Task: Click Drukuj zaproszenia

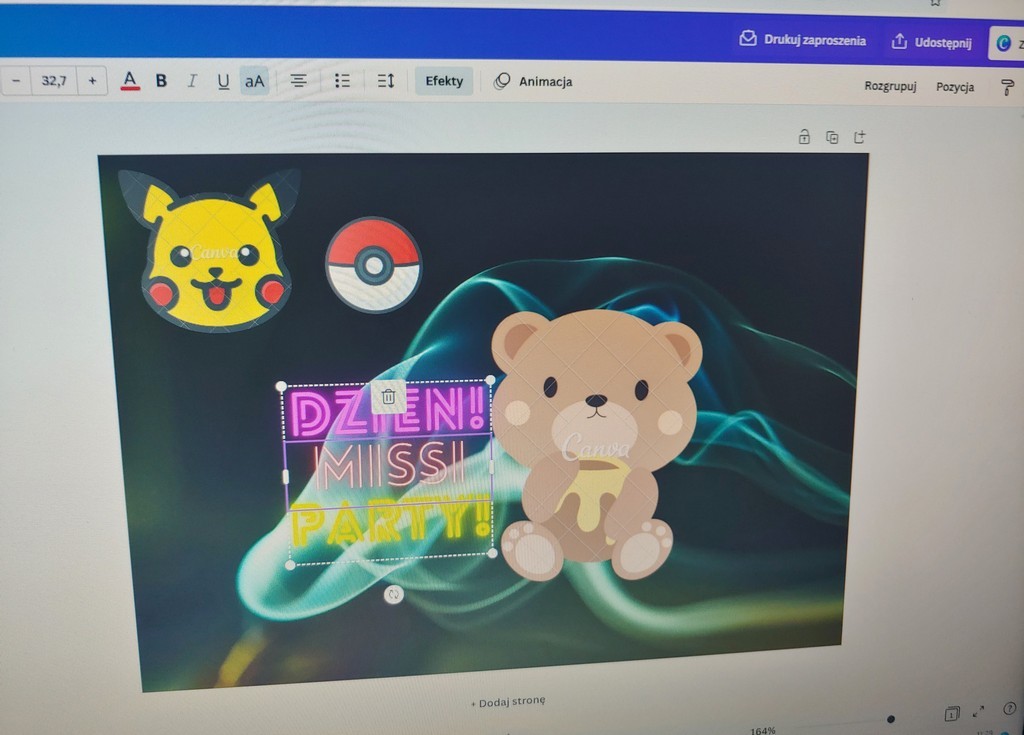Action: pos(803,40)
